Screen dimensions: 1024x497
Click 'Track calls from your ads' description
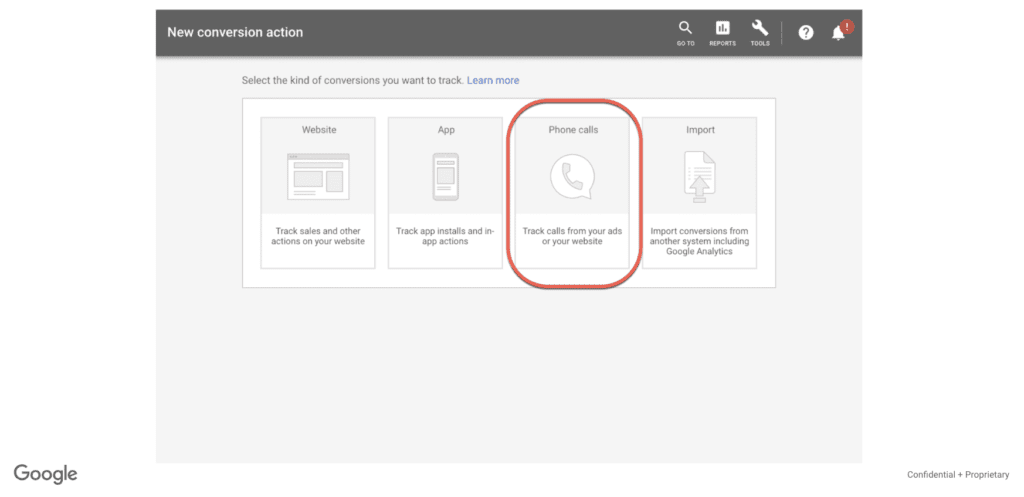pyautogui.click(x=573, y=236)
